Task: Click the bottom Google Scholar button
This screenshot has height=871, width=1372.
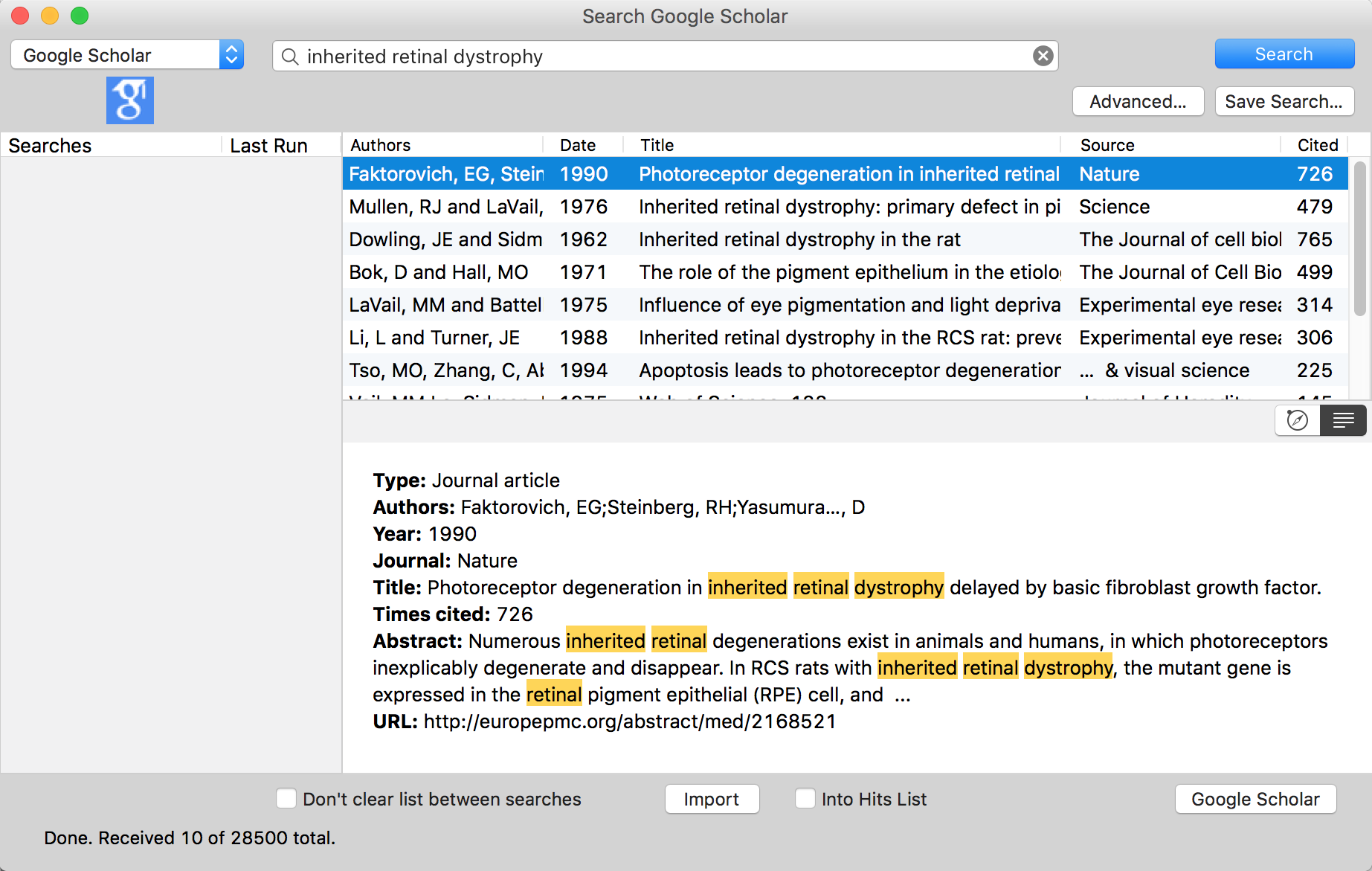Action: pos(1255,799)
